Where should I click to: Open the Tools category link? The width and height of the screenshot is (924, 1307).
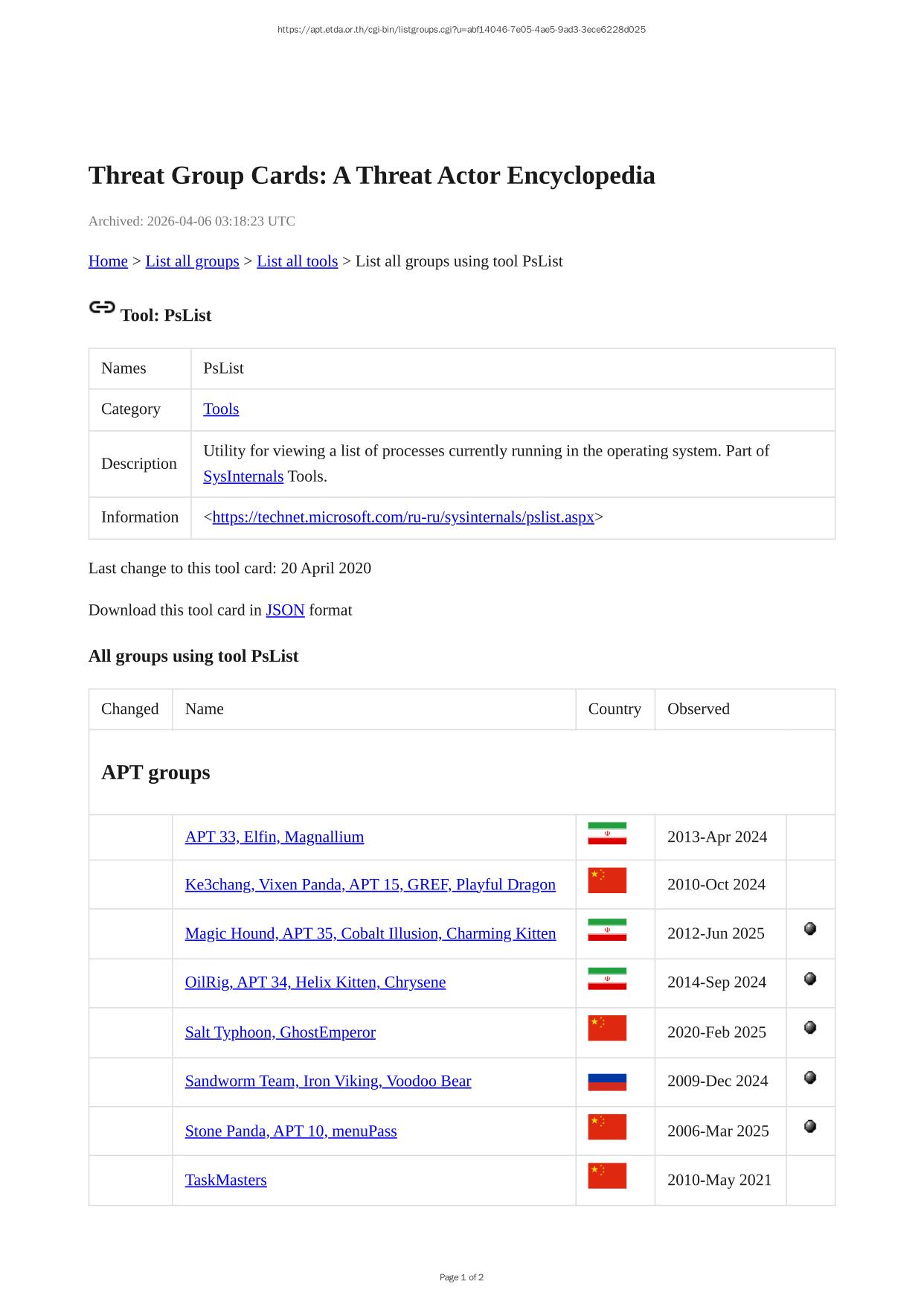click(x=221, y=409)
